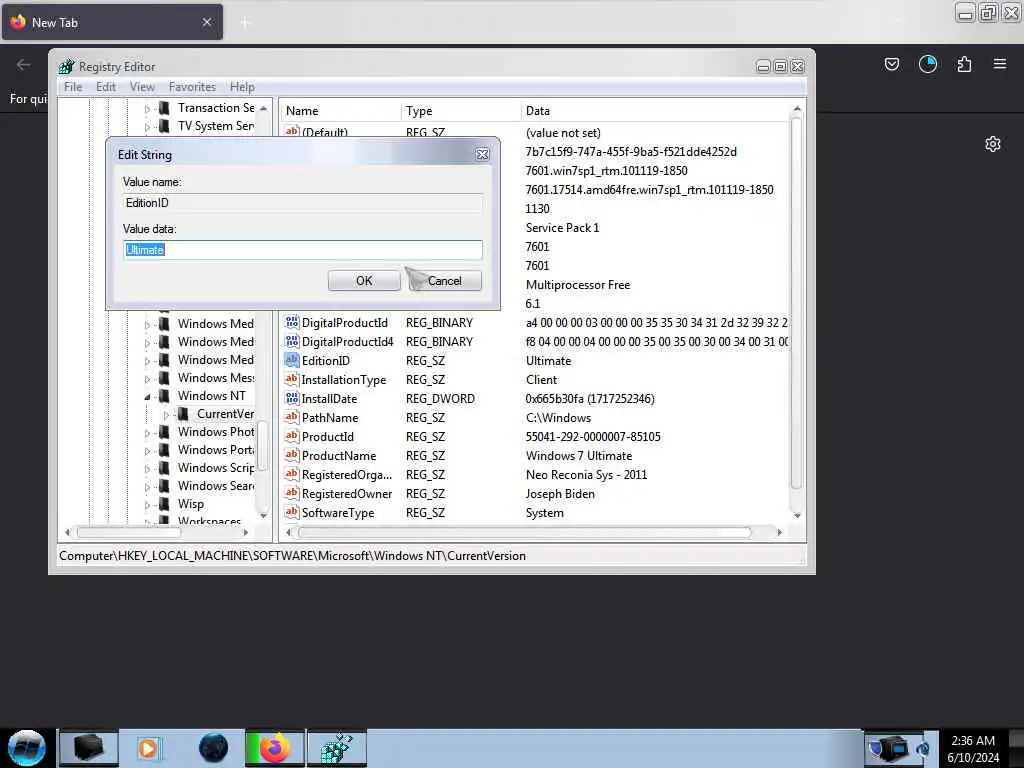Sort values by the Data column header
This screenshot has height=768, width=1024.
655,111
